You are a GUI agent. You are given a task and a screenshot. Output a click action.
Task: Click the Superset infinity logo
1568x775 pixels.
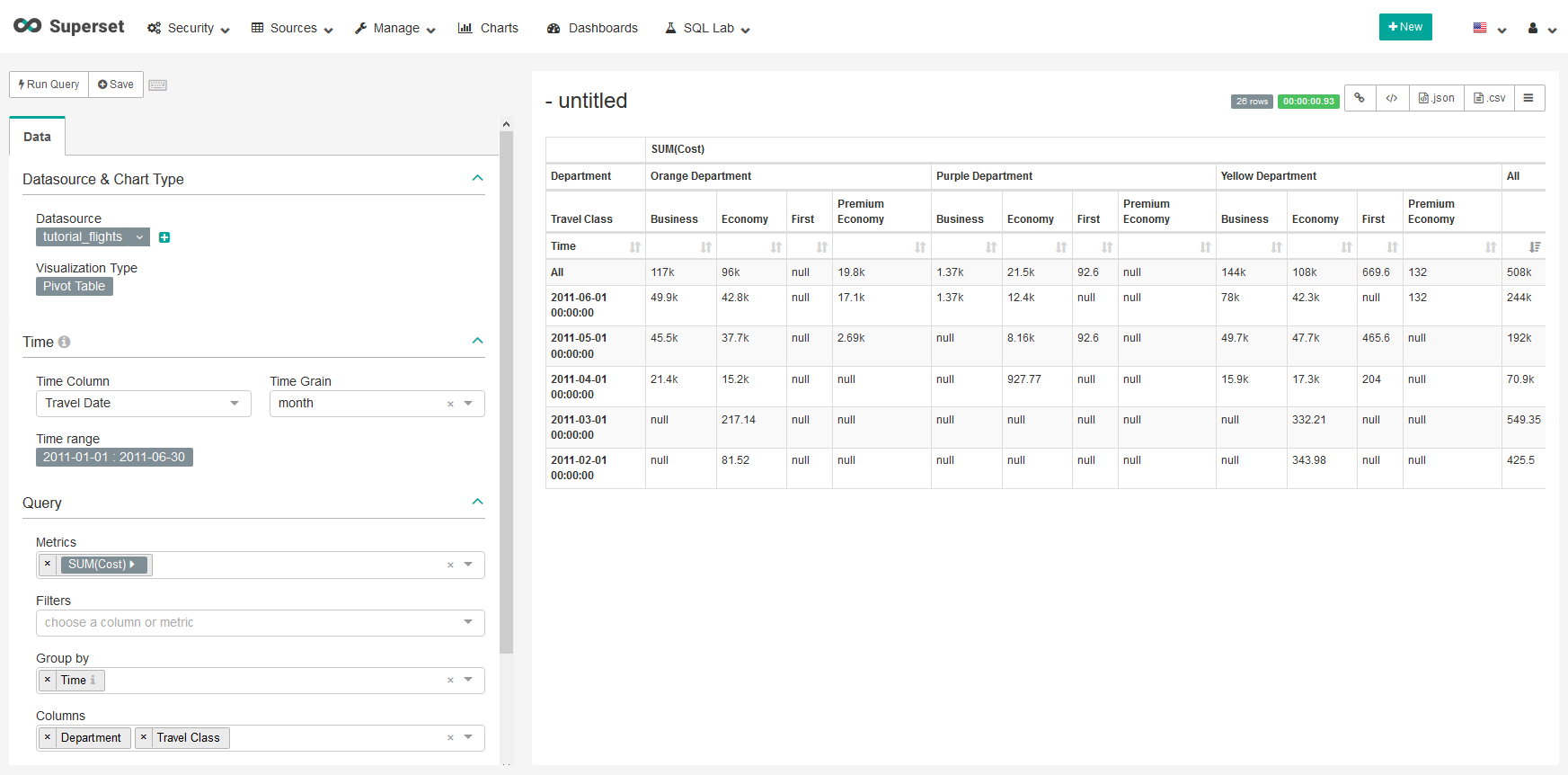coord(27,26)
